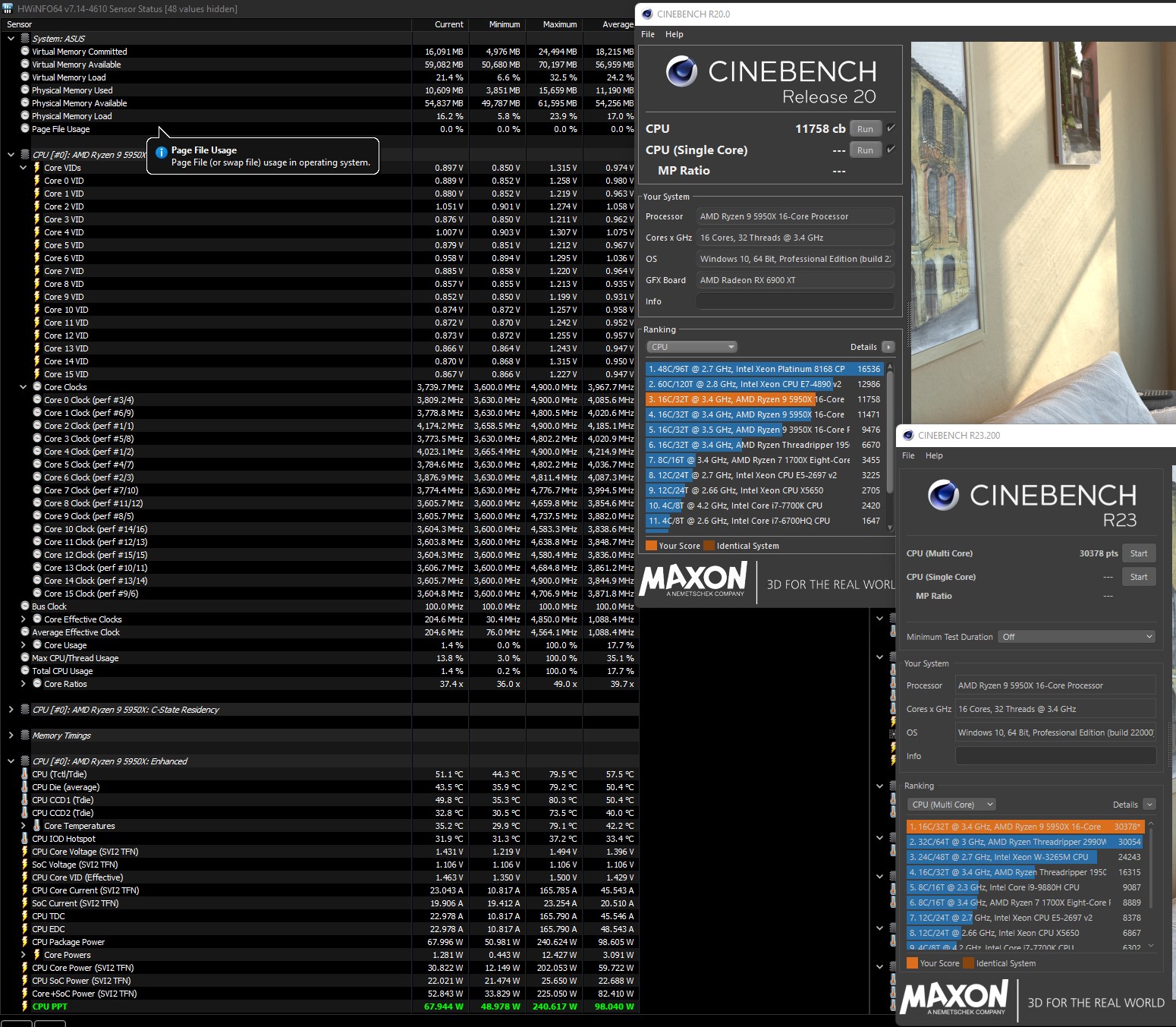Expand the Memory Timings group
The height and width of the screenshot is (1027, 1176).
point(11,736)
